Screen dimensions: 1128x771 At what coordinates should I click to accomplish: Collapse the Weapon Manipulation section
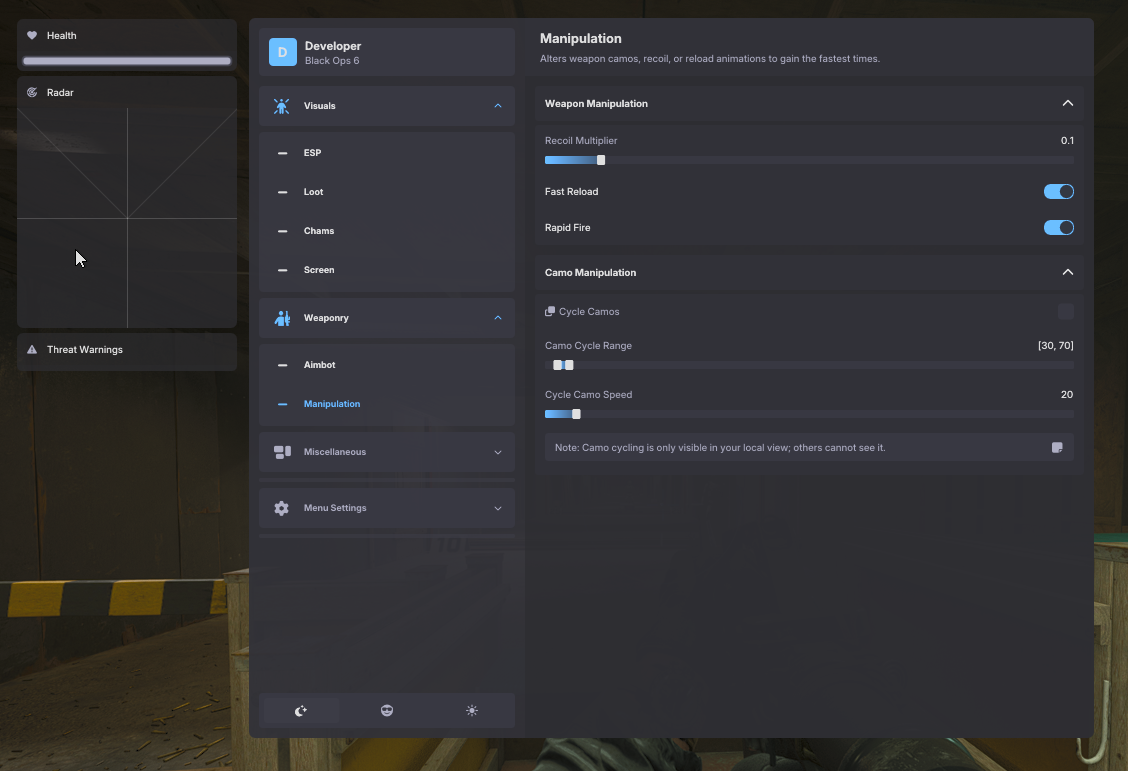coord(1067,104)
